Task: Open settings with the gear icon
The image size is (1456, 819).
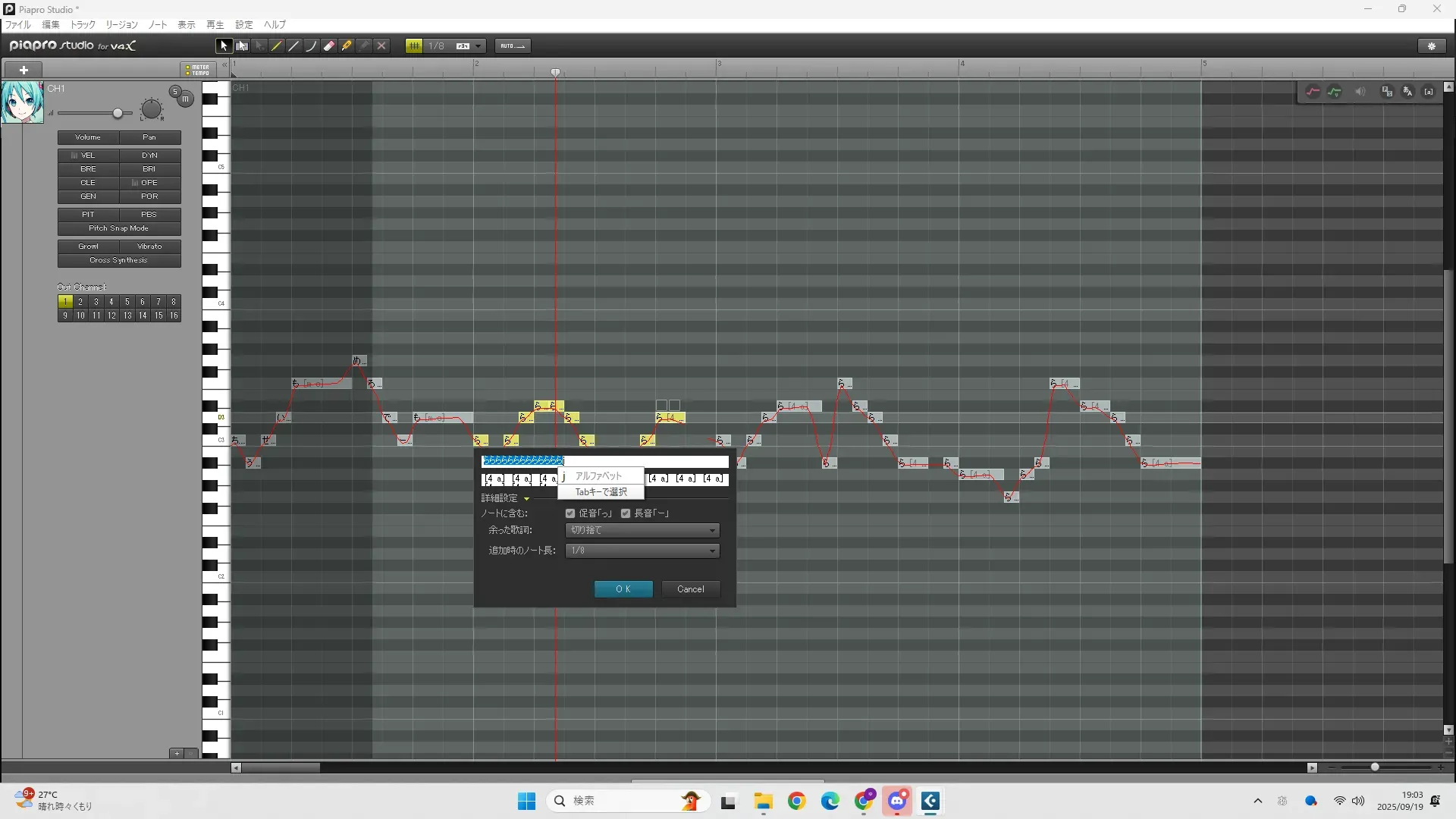Action: (x=1432, y=46)
